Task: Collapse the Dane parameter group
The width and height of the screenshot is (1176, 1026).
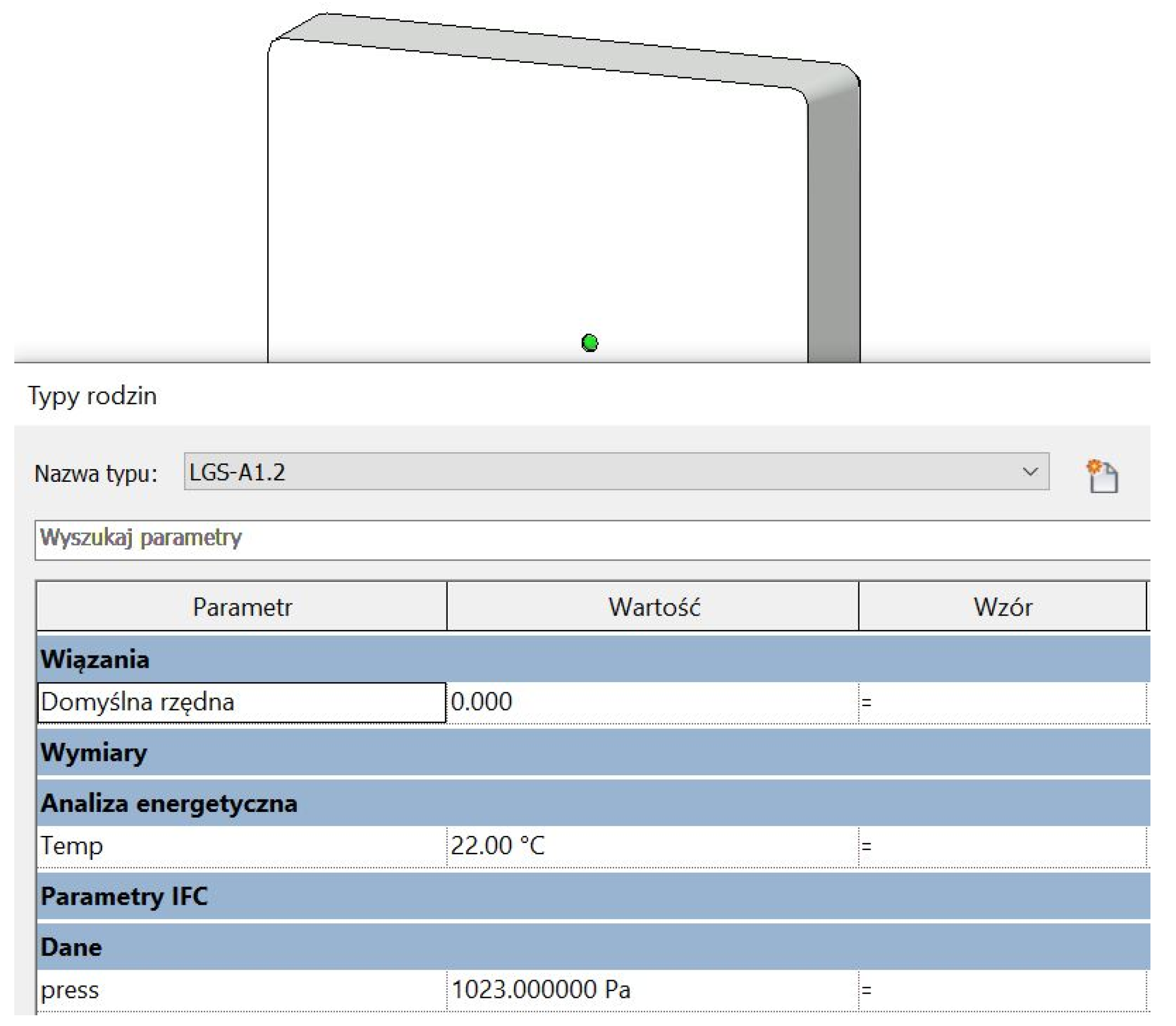Action: tap(71, 947)
